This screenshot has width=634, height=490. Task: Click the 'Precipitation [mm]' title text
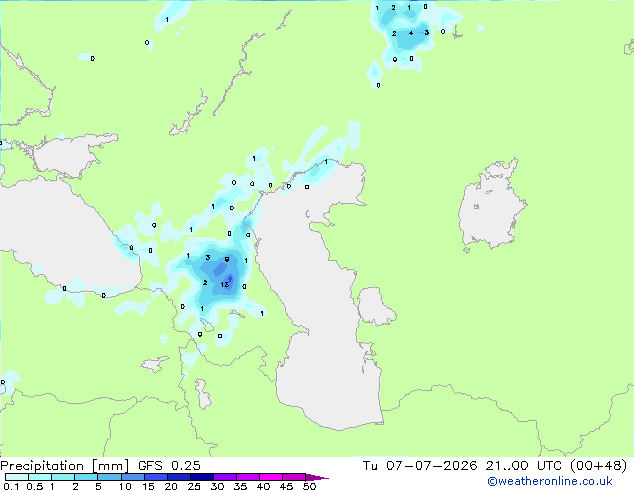coord(64,466)
